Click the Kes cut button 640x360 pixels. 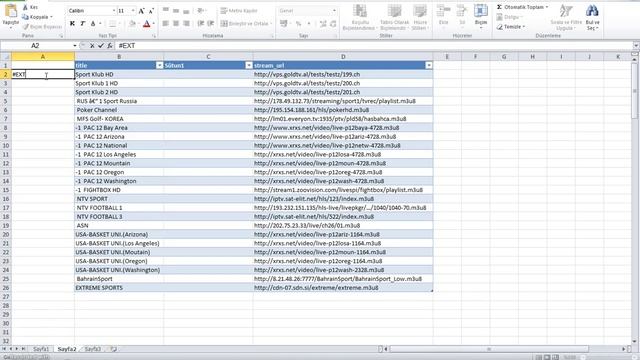30,7
